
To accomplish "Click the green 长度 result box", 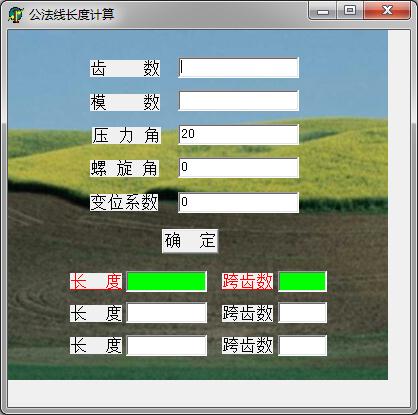I will pyautogui.click(x=166, y=281).
